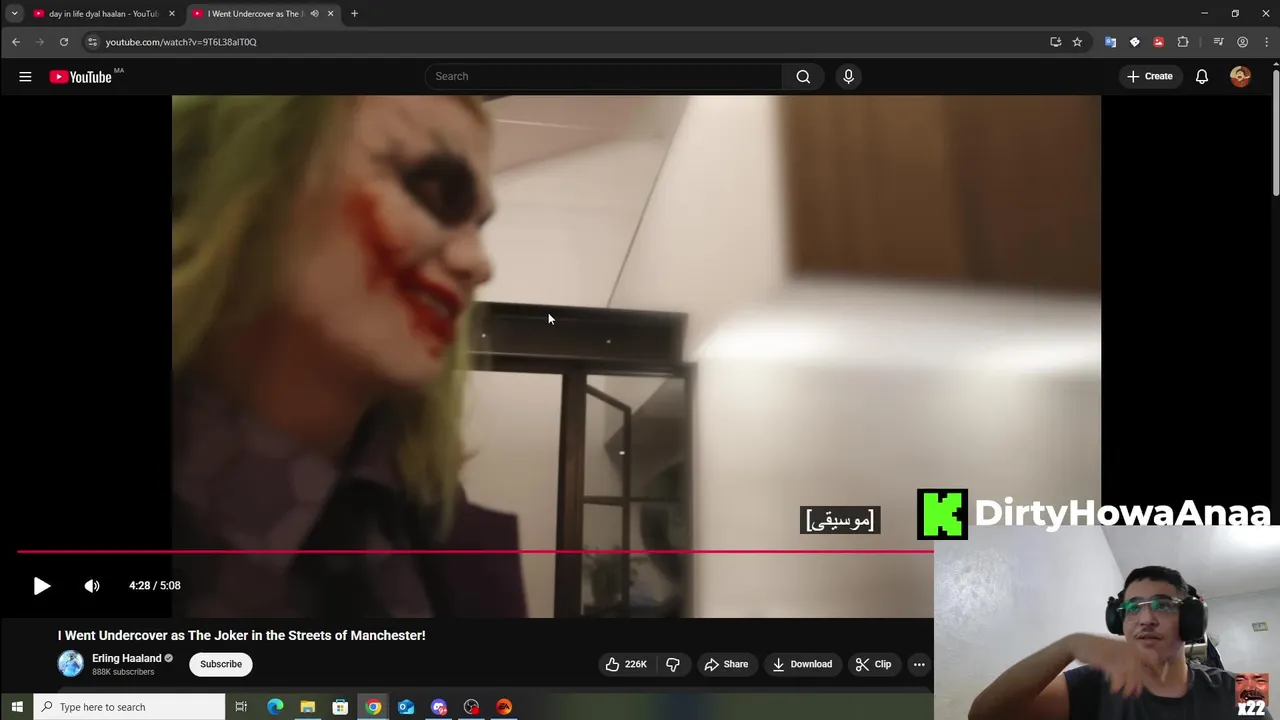Open the red image extension icon
Image resolution: width=1280 pixels, height=720 pixels.
pos(1158,42)
